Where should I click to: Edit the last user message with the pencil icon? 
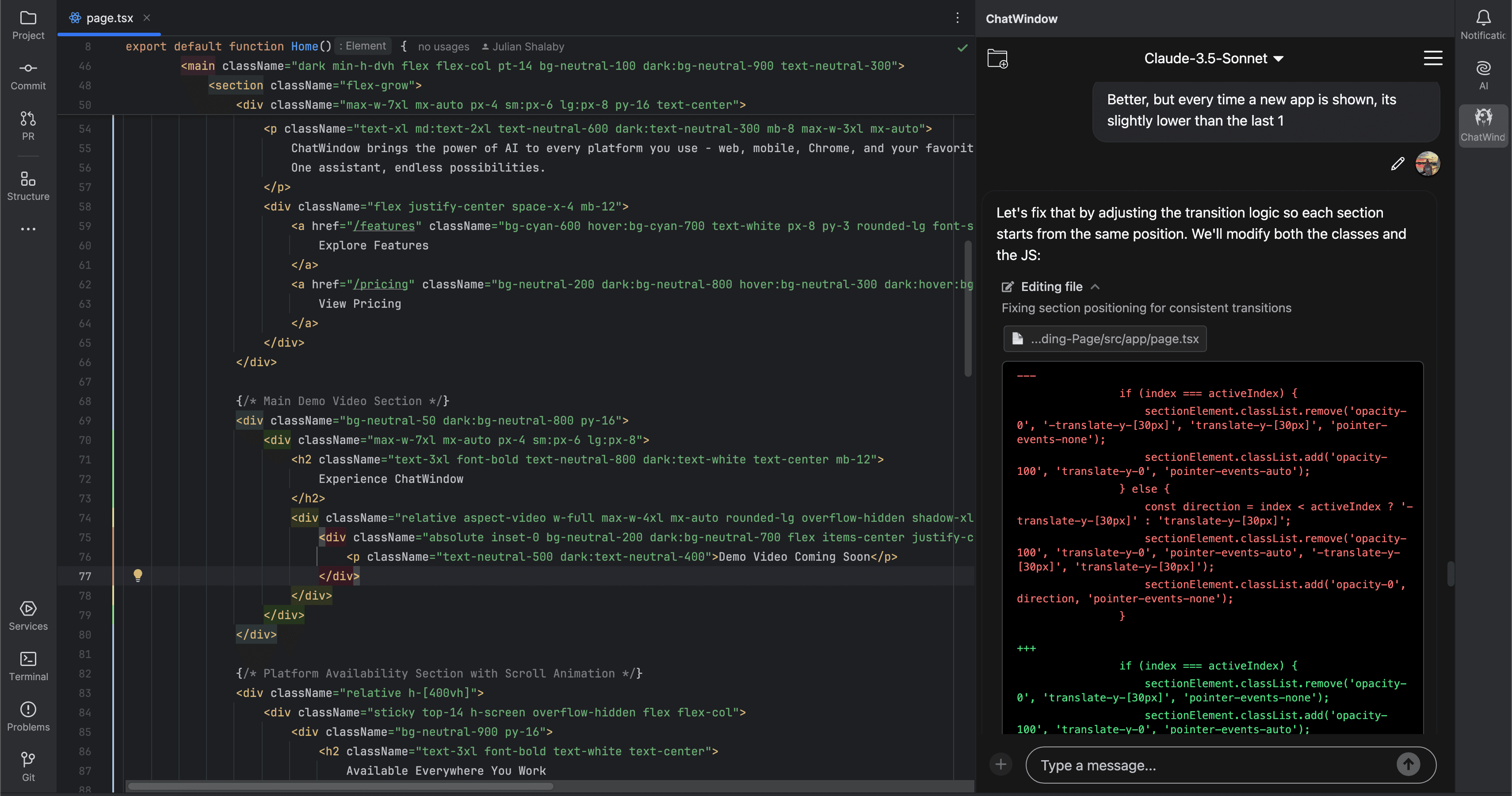tap(1397, 163)
